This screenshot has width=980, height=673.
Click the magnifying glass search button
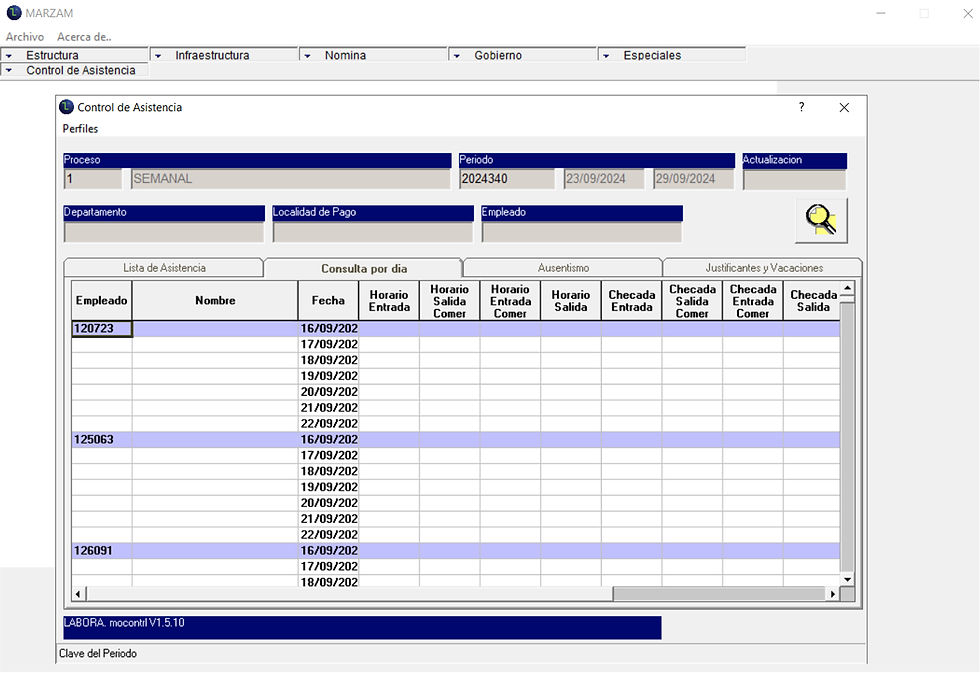821,221
